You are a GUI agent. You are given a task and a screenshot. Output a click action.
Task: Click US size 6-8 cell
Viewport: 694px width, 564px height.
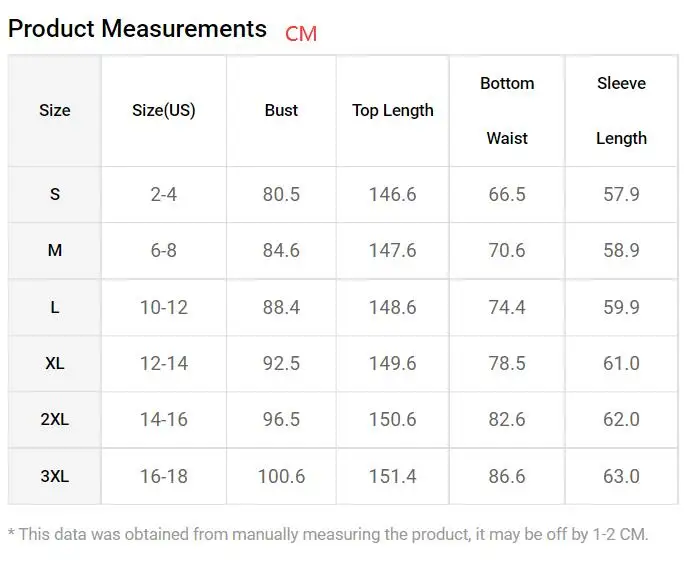tap(164, 250)
